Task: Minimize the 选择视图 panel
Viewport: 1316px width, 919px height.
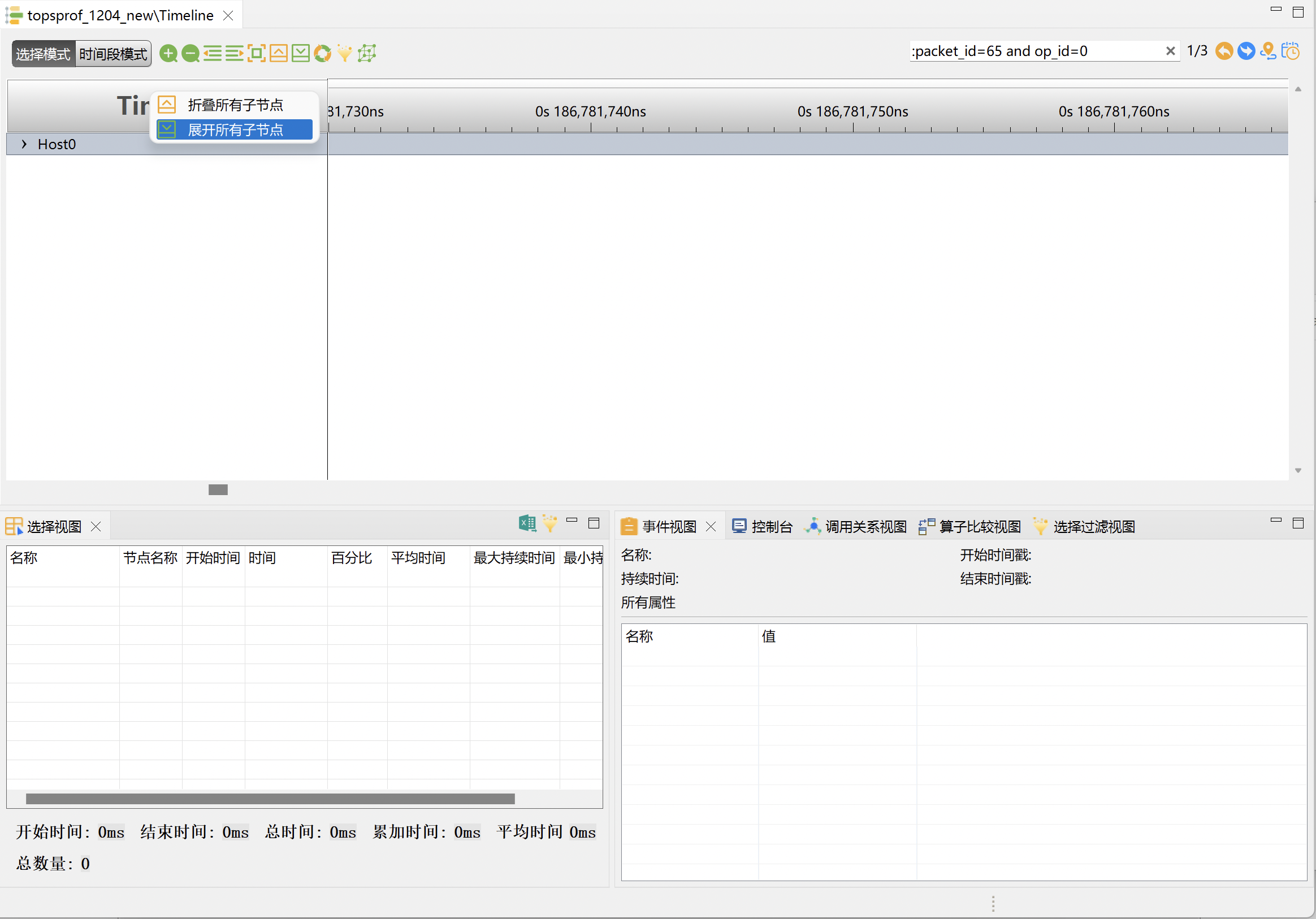Action: click(x=572, y=520)
